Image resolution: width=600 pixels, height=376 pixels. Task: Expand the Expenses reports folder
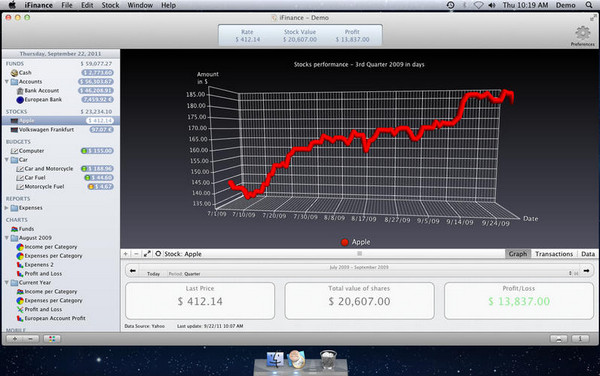(x=7, y=208)
